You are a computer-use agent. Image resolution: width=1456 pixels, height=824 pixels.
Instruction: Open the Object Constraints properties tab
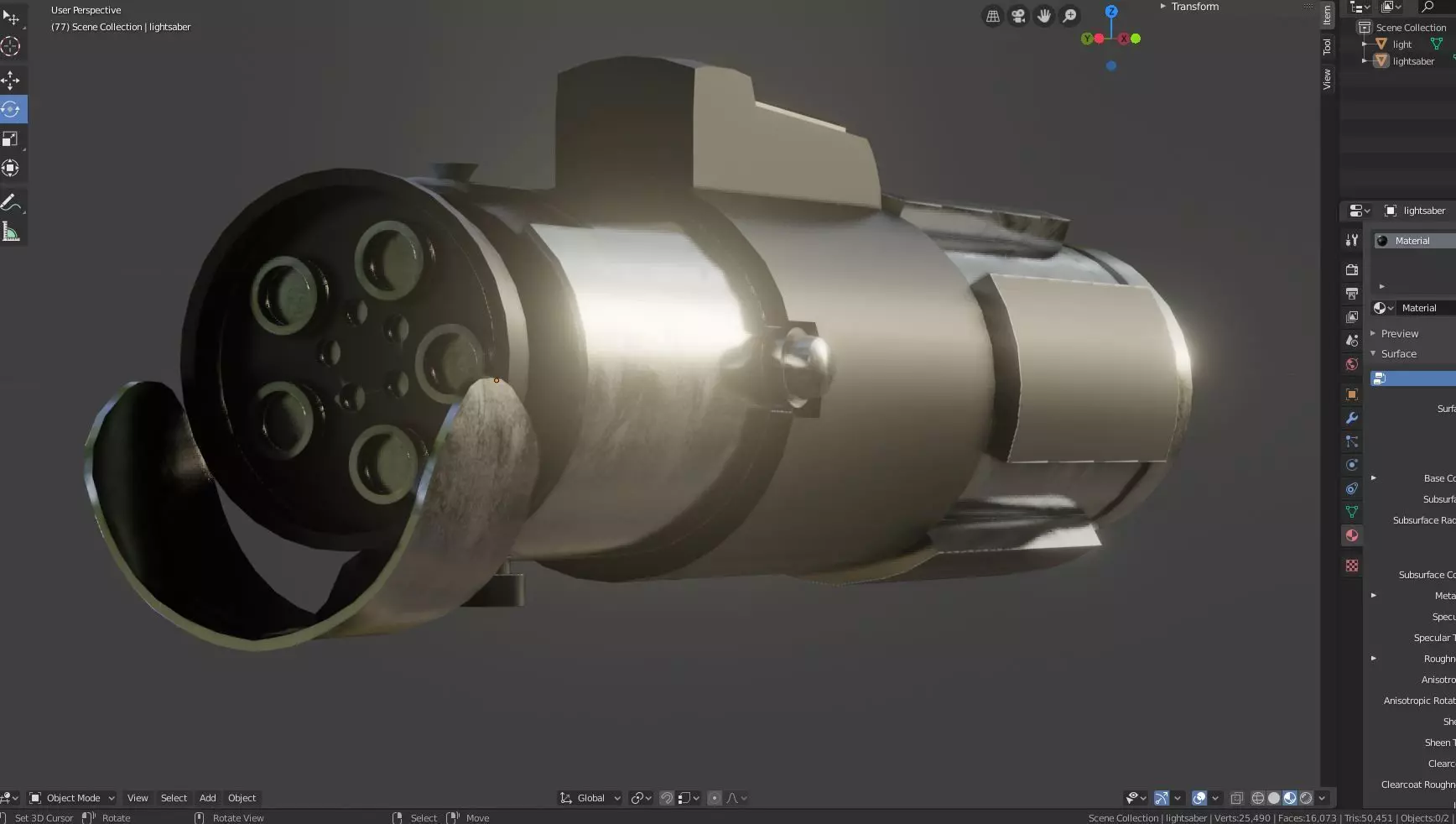[1351, 488]
